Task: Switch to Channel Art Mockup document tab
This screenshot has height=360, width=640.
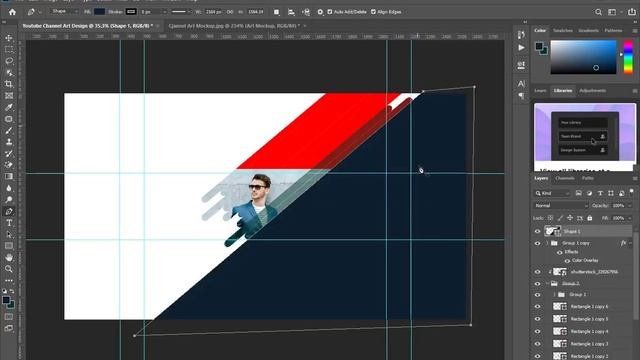Action: click(x=234, y=26)
